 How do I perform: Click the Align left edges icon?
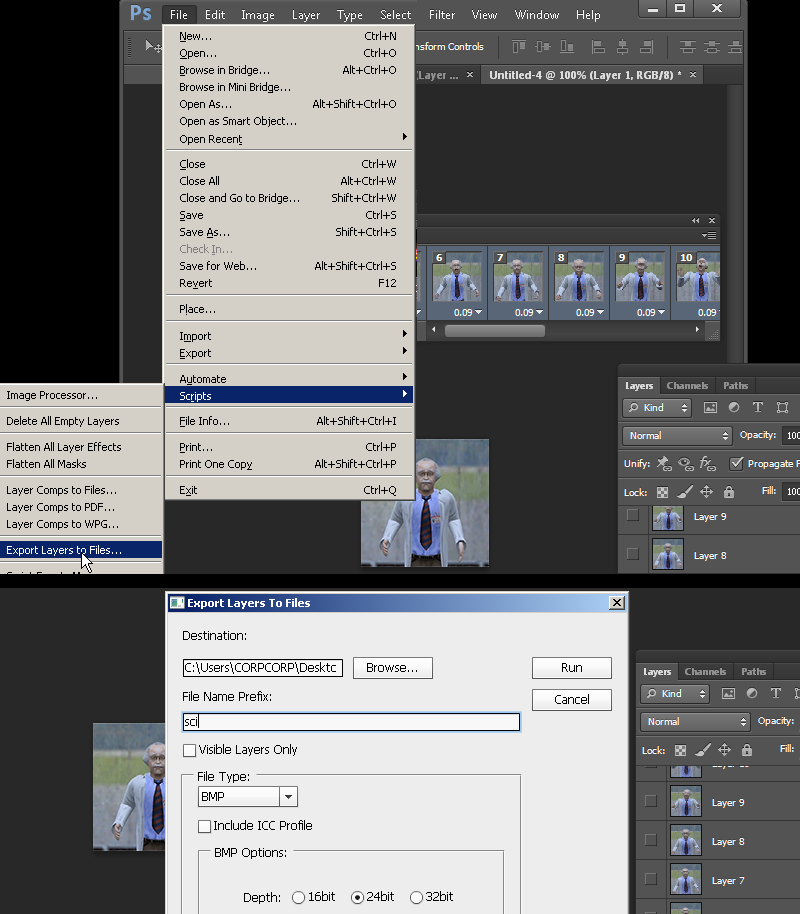click(598, 47)
